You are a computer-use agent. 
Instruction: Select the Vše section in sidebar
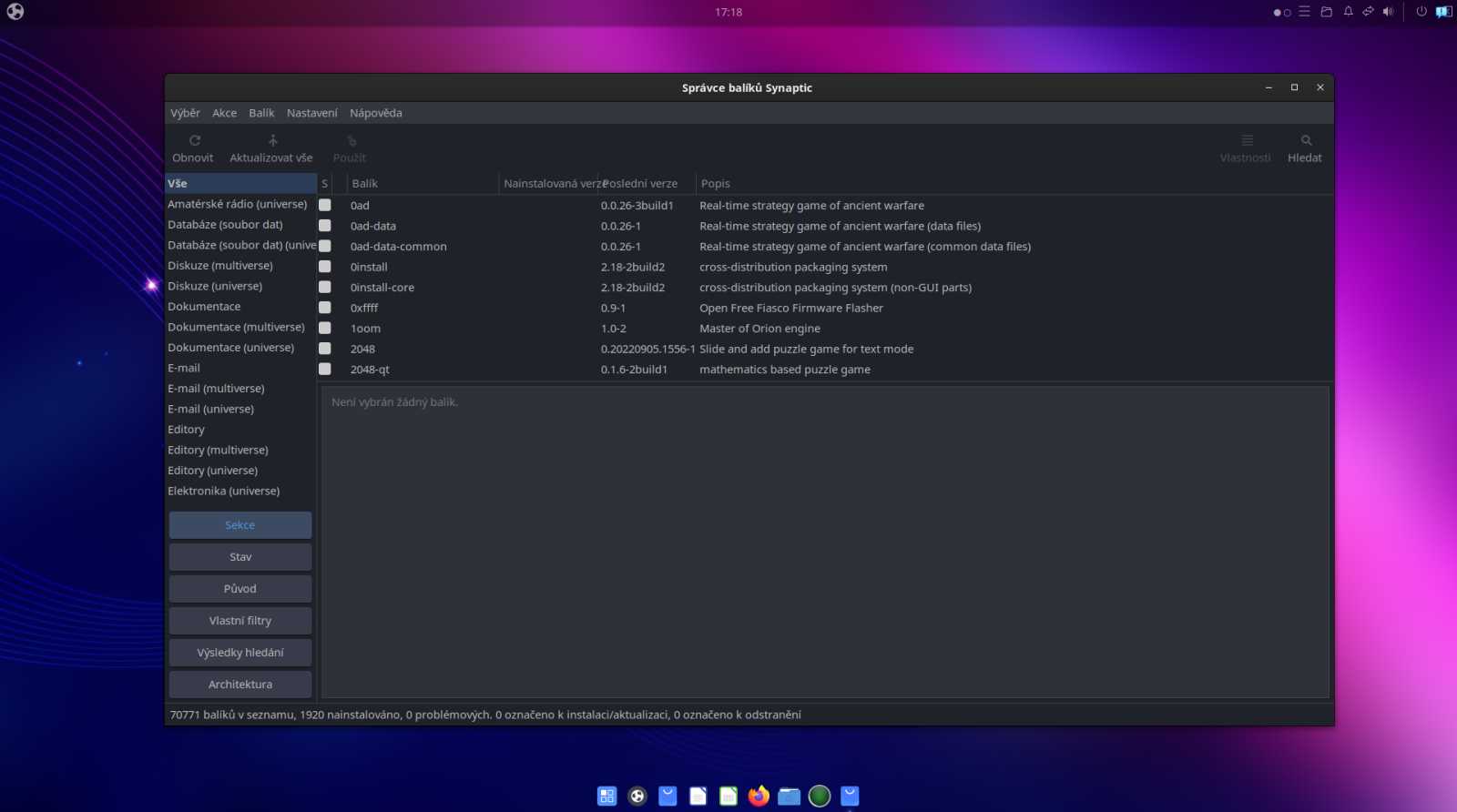pos(240,184)
